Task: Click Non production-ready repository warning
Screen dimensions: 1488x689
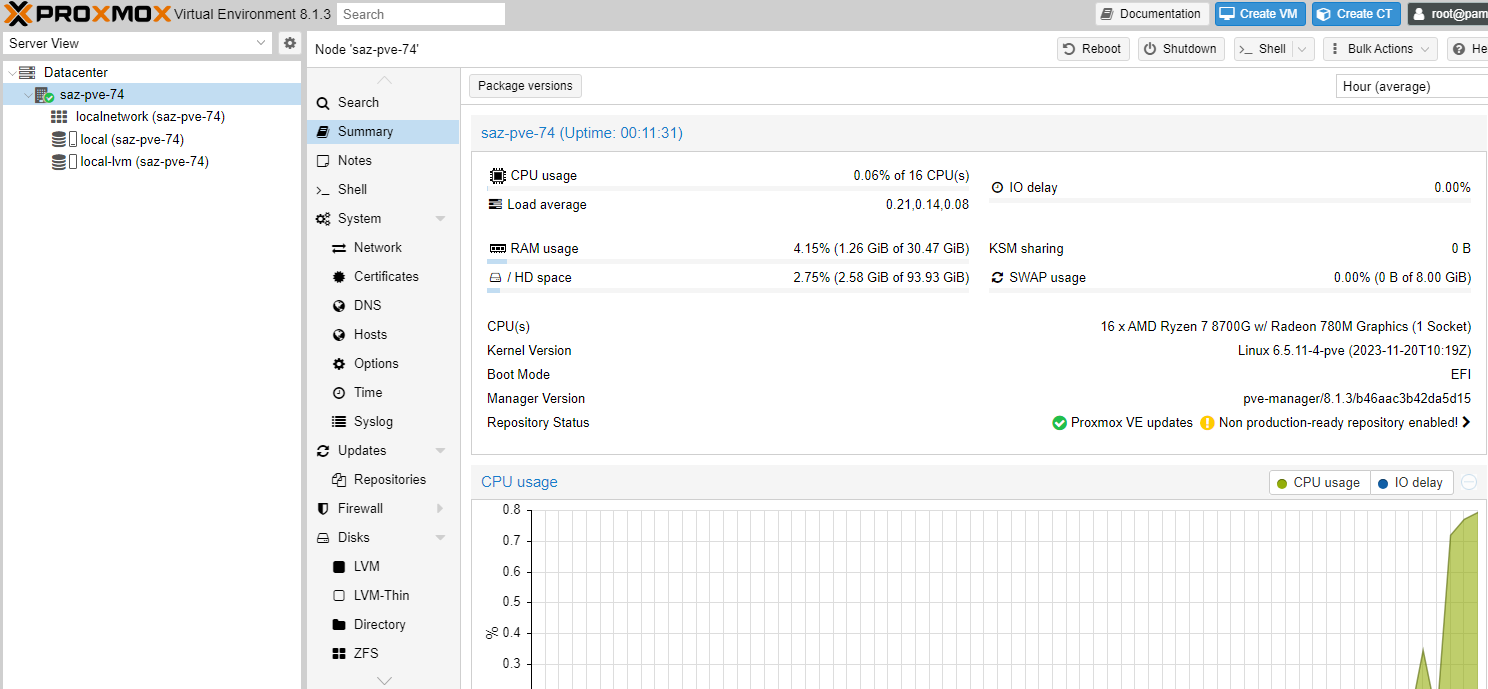Action: point(1329,423)
